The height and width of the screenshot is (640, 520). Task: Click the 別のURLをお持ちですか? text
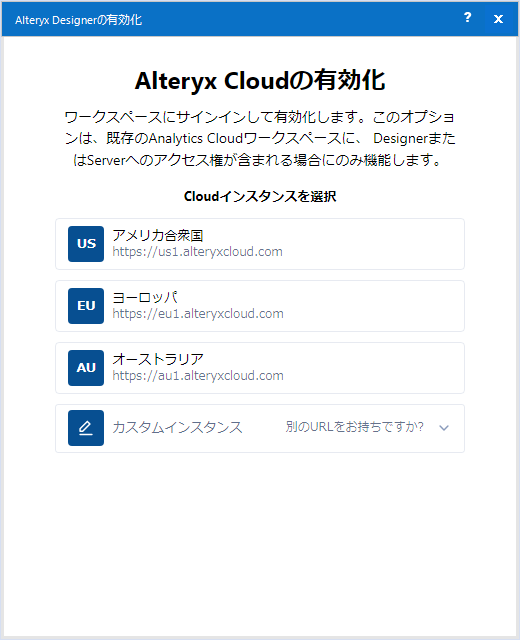click(354, 427)
